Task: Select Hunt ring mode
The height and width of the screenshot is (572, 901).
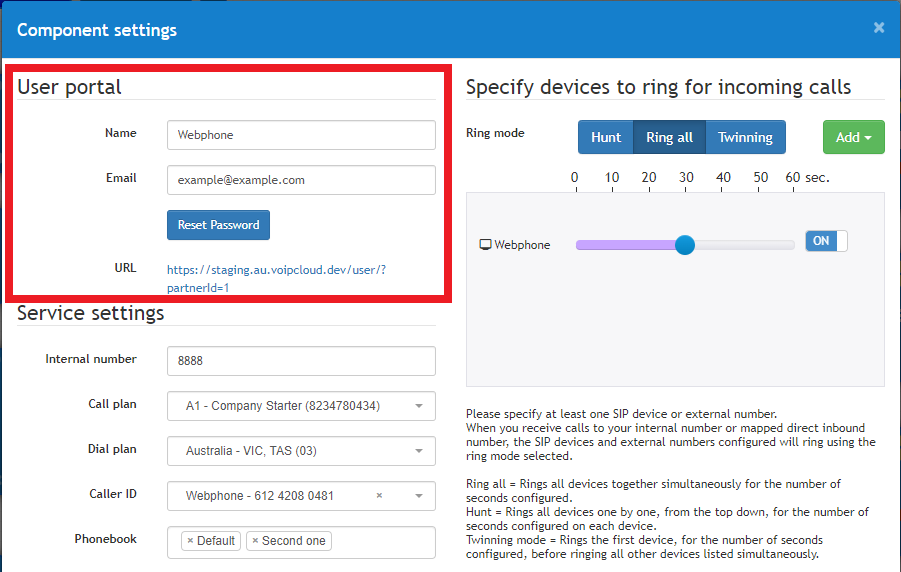Action: (605, 137)
